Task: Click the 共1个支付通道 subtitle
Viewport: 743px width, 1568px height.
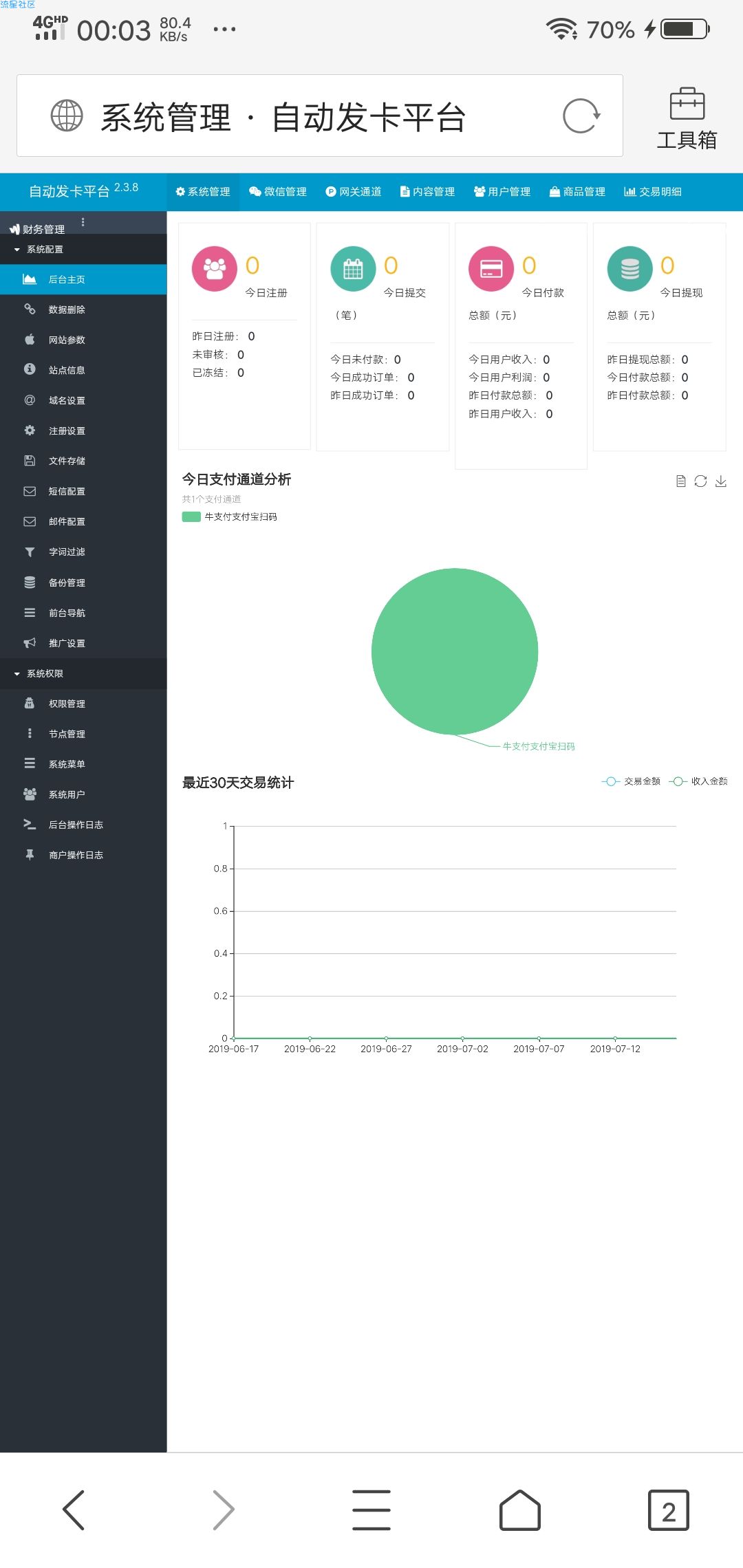Action: 211,499
